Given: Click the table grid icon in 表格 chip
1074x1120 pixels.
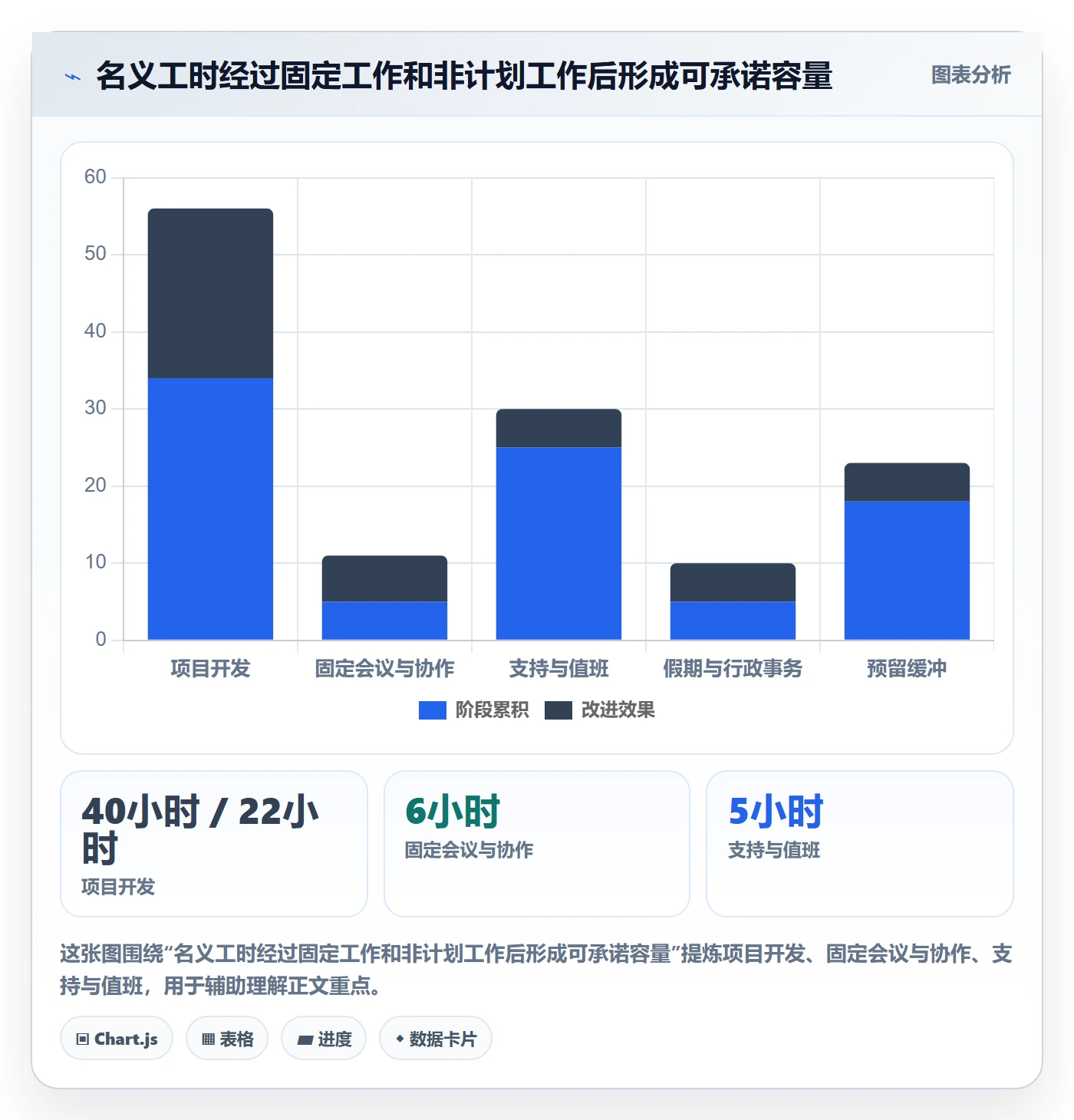Looking at the screenshot, I should click(208, 1039).
